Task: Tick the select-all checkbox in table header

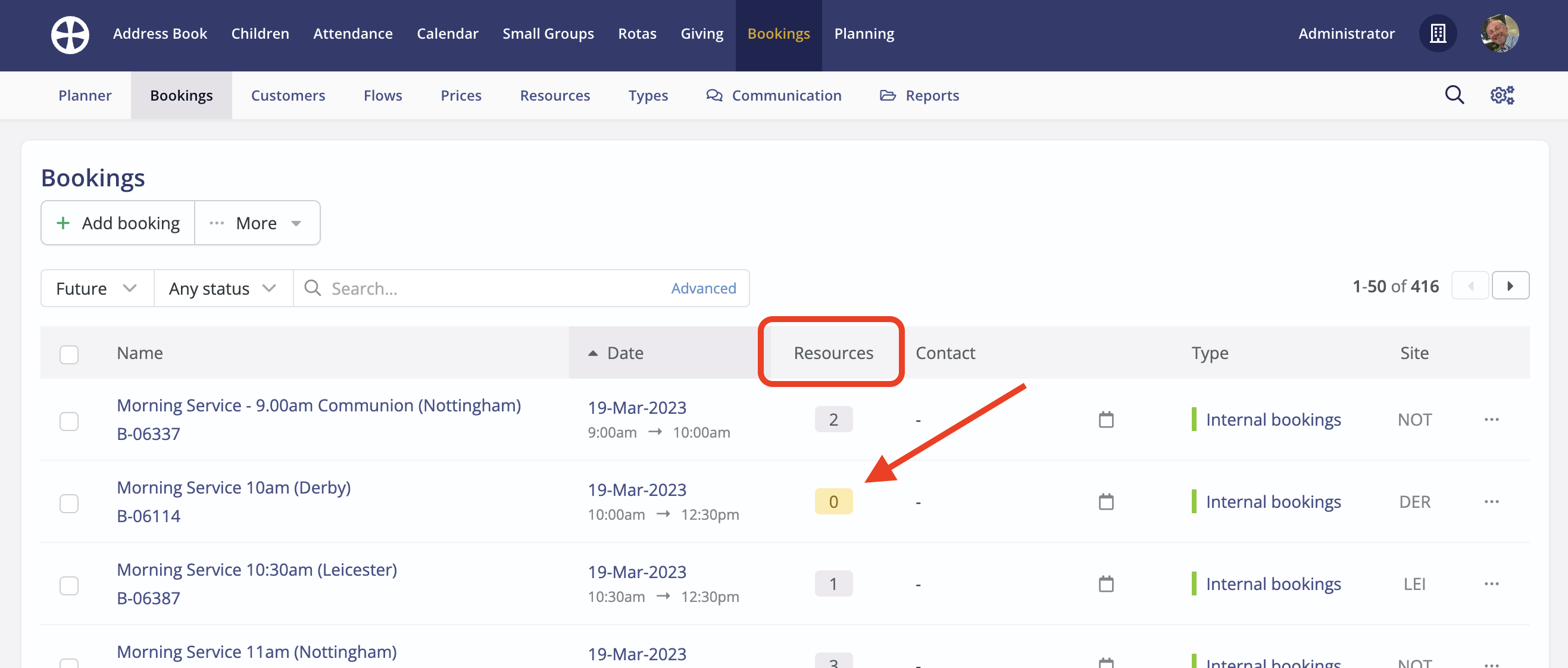Action: coord(69,354)
